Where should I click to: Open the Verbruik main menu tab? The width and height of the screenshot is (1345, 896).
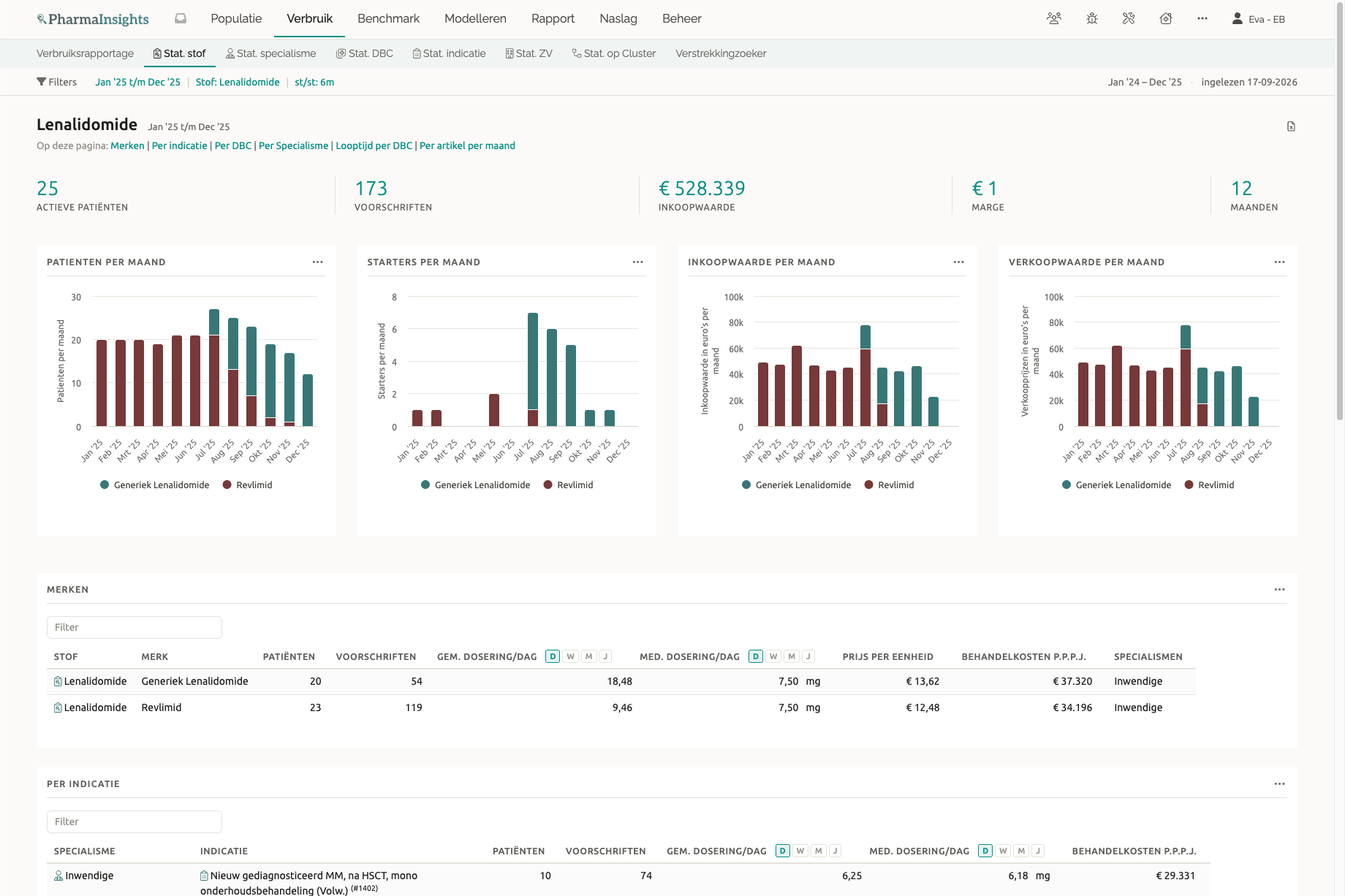tap(310, 19)
